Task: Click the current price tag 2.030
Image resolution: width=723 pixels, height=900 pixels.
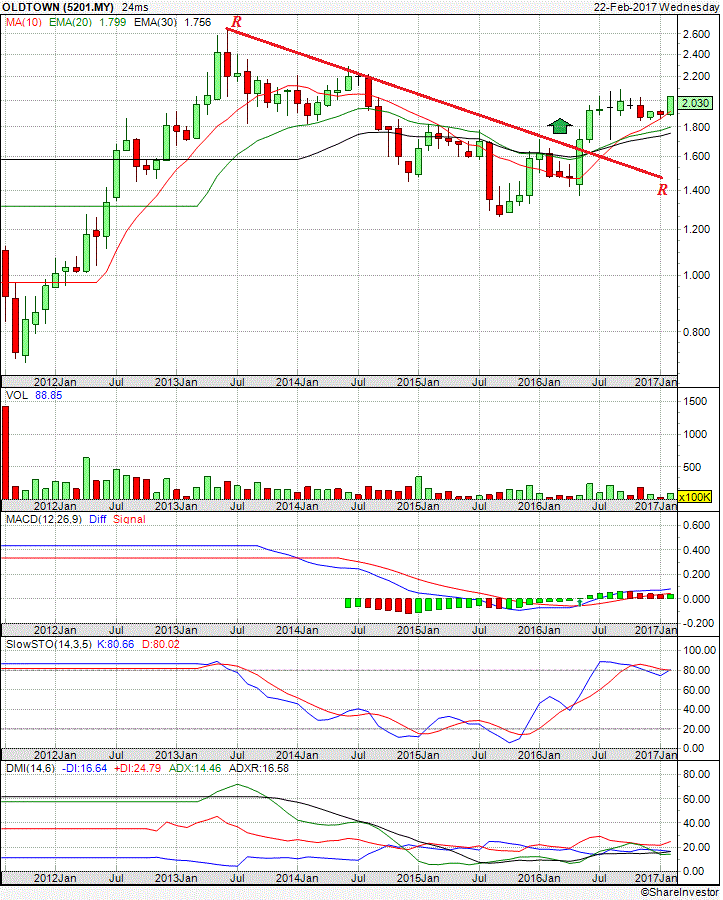Action: click(x=695, y=103)
